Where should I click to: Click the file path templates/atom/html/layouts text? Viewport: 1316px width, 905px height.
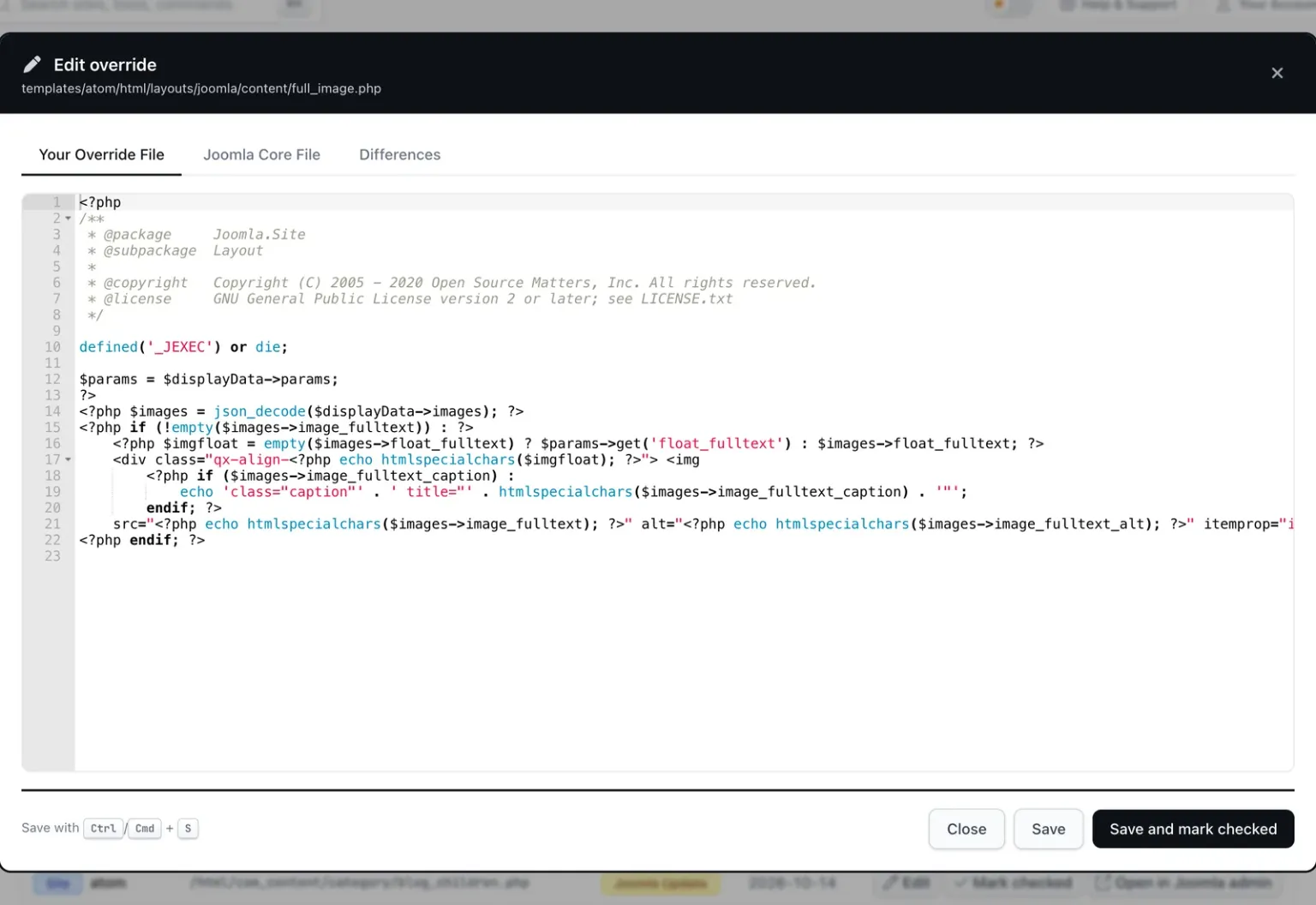201,88
